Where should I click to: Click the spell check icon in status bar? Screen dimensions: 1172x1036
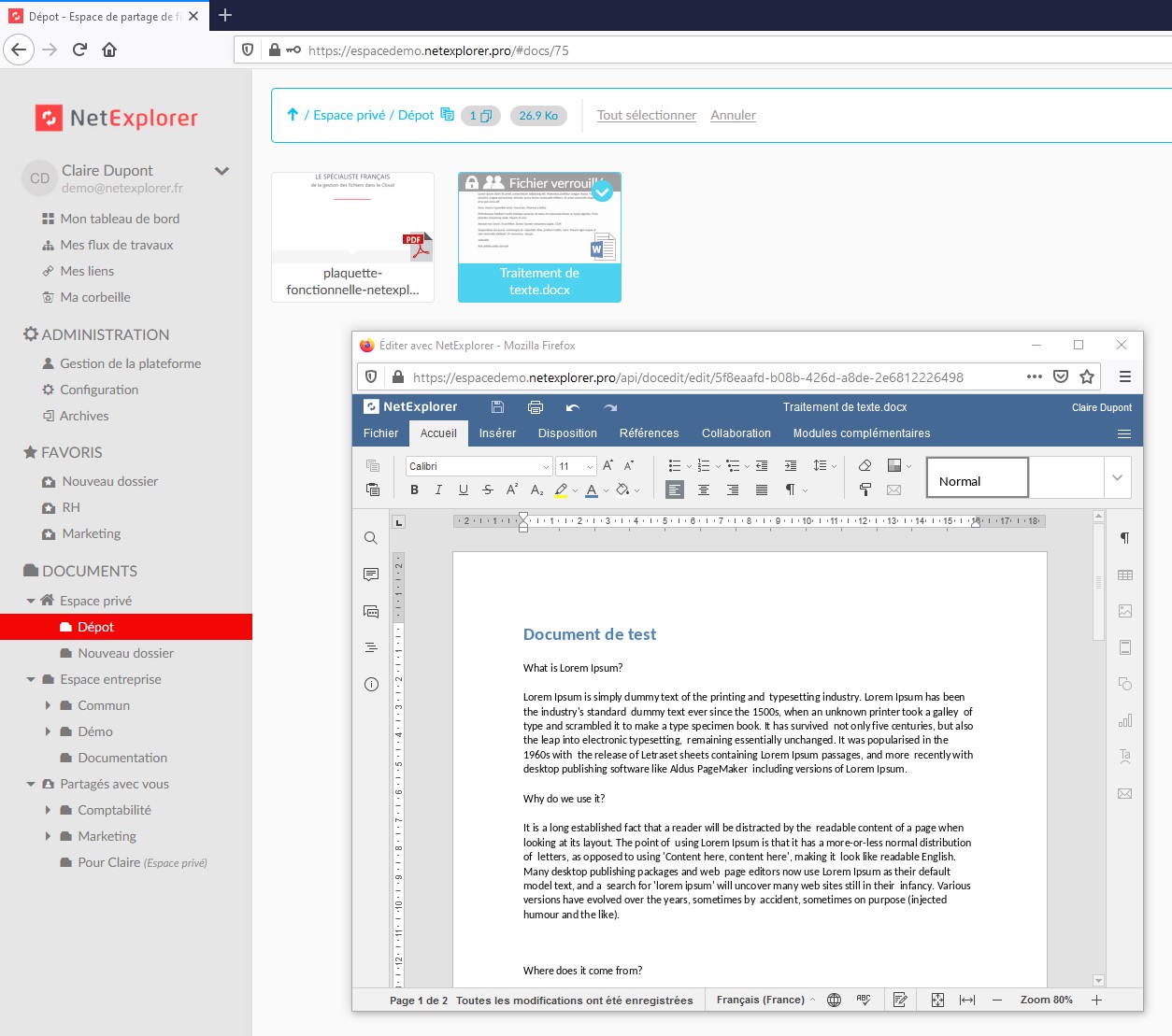[x=864, y=1000]
